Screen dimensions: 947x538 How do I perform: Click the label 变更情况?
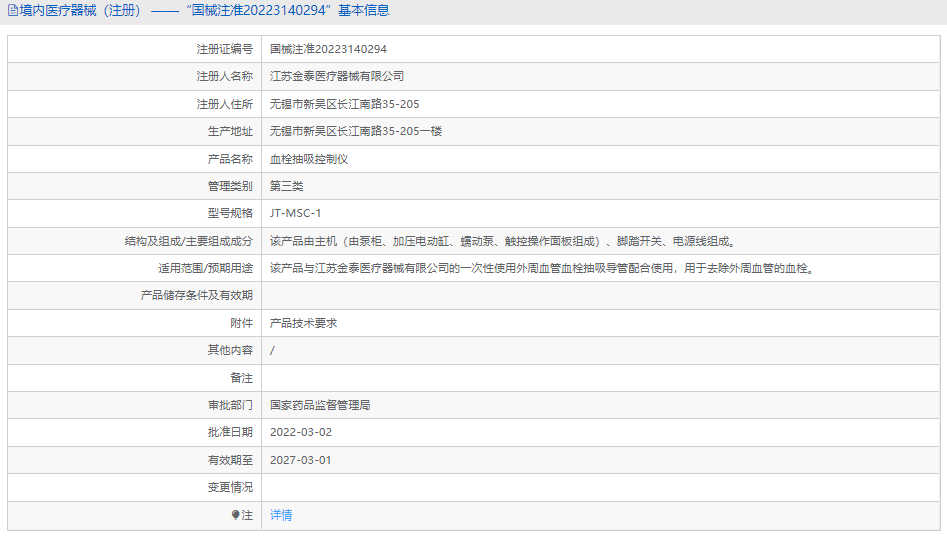(x=230, y=487)
